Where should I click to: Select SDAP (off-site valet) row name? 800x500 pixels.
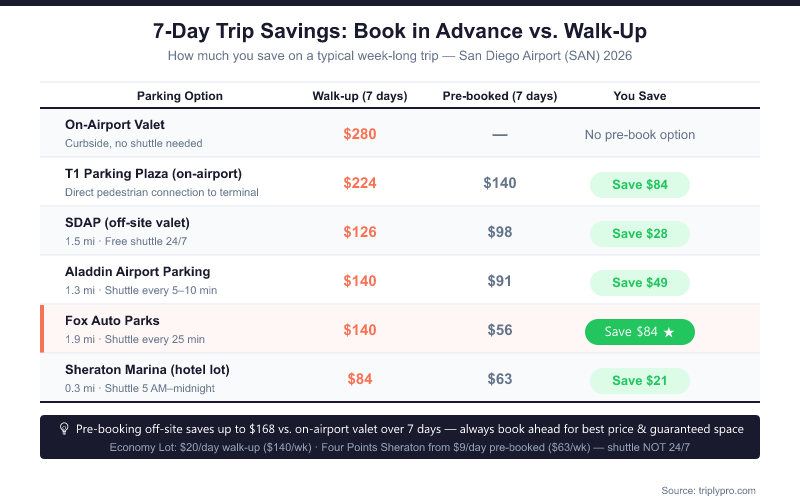pos(127,222)
